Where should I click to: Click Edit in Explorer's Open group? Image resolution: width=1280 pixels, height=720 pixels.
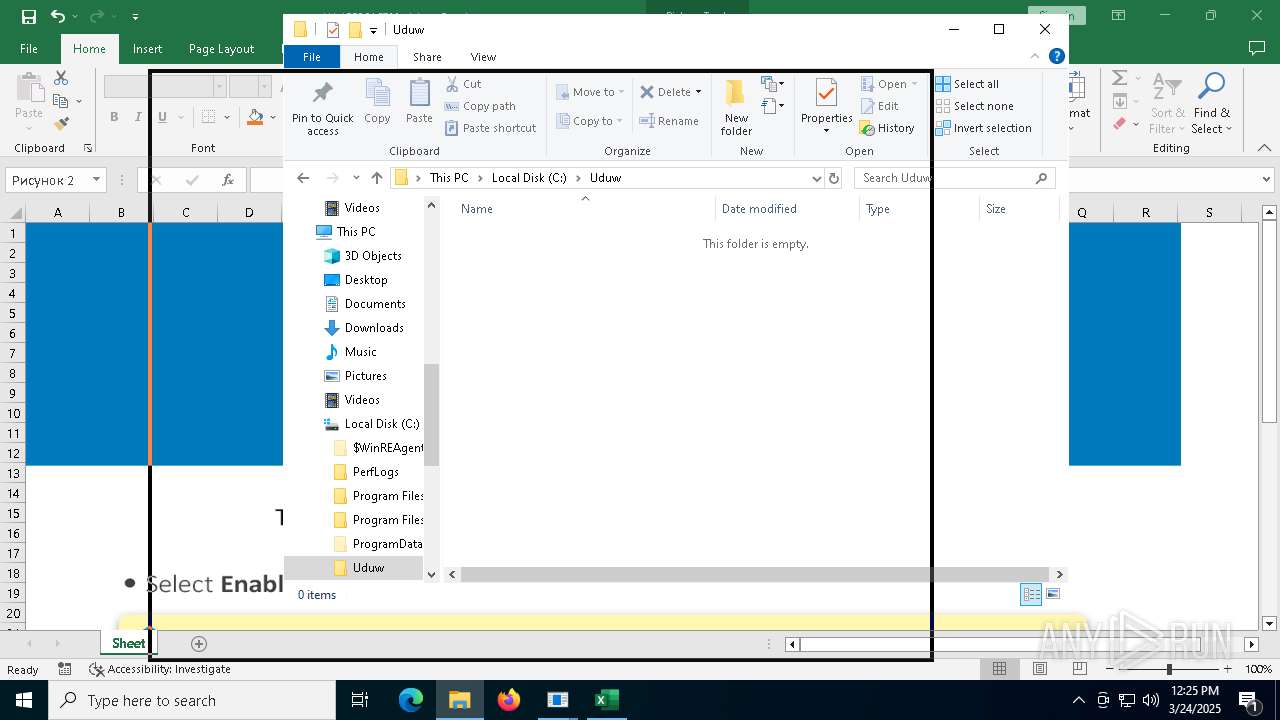pyautogui.click(x=879, y=106)
